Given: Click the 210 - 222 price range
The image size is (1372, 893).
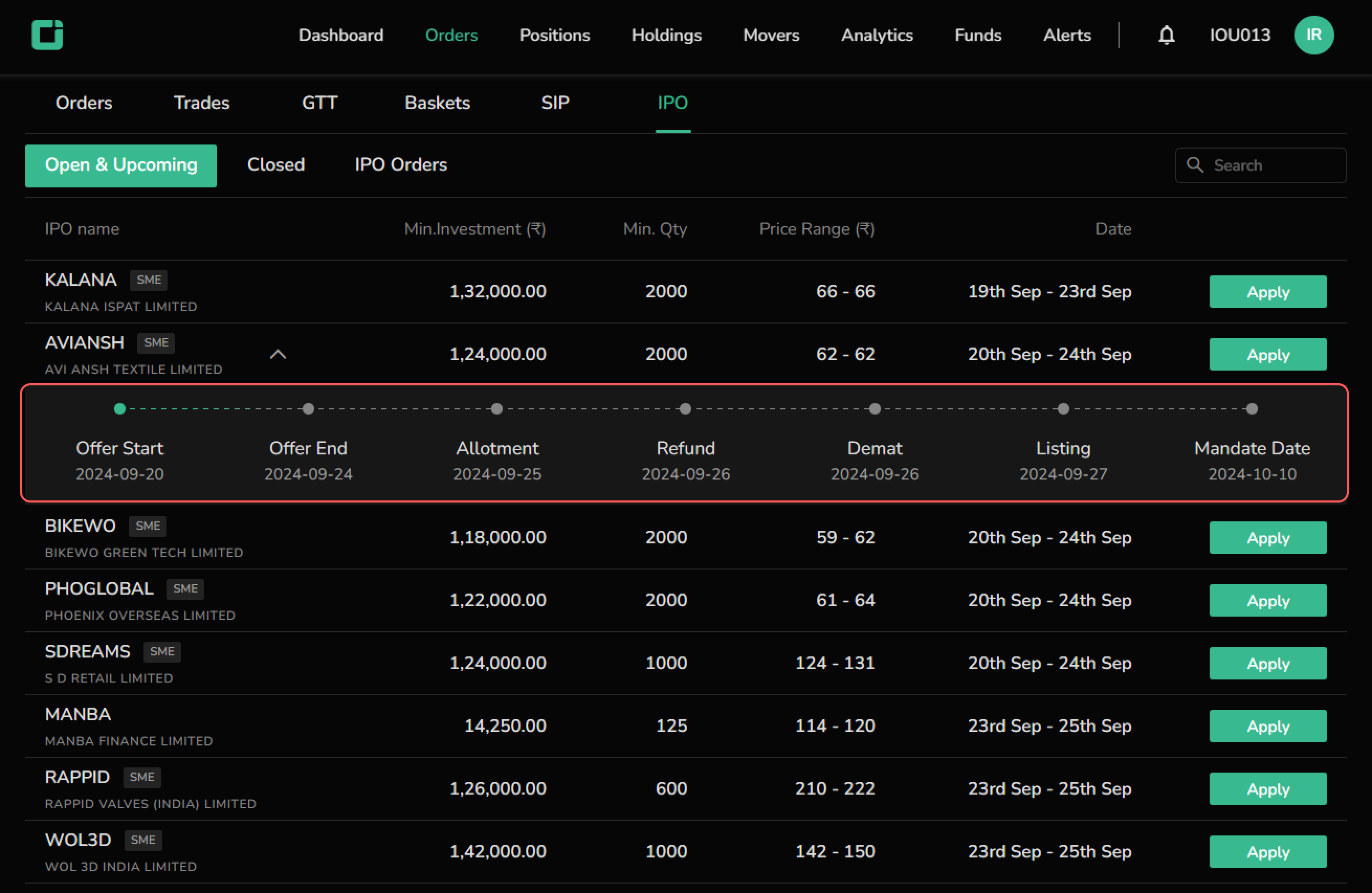Looking at the screenshot, I should [x=835, y=789].
